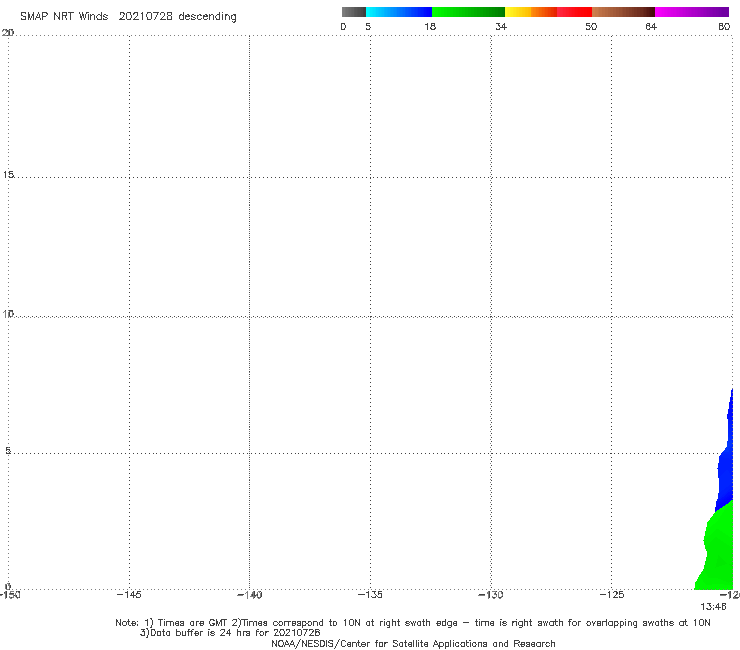Click the latitude axis label '10'

click(8, 314)
